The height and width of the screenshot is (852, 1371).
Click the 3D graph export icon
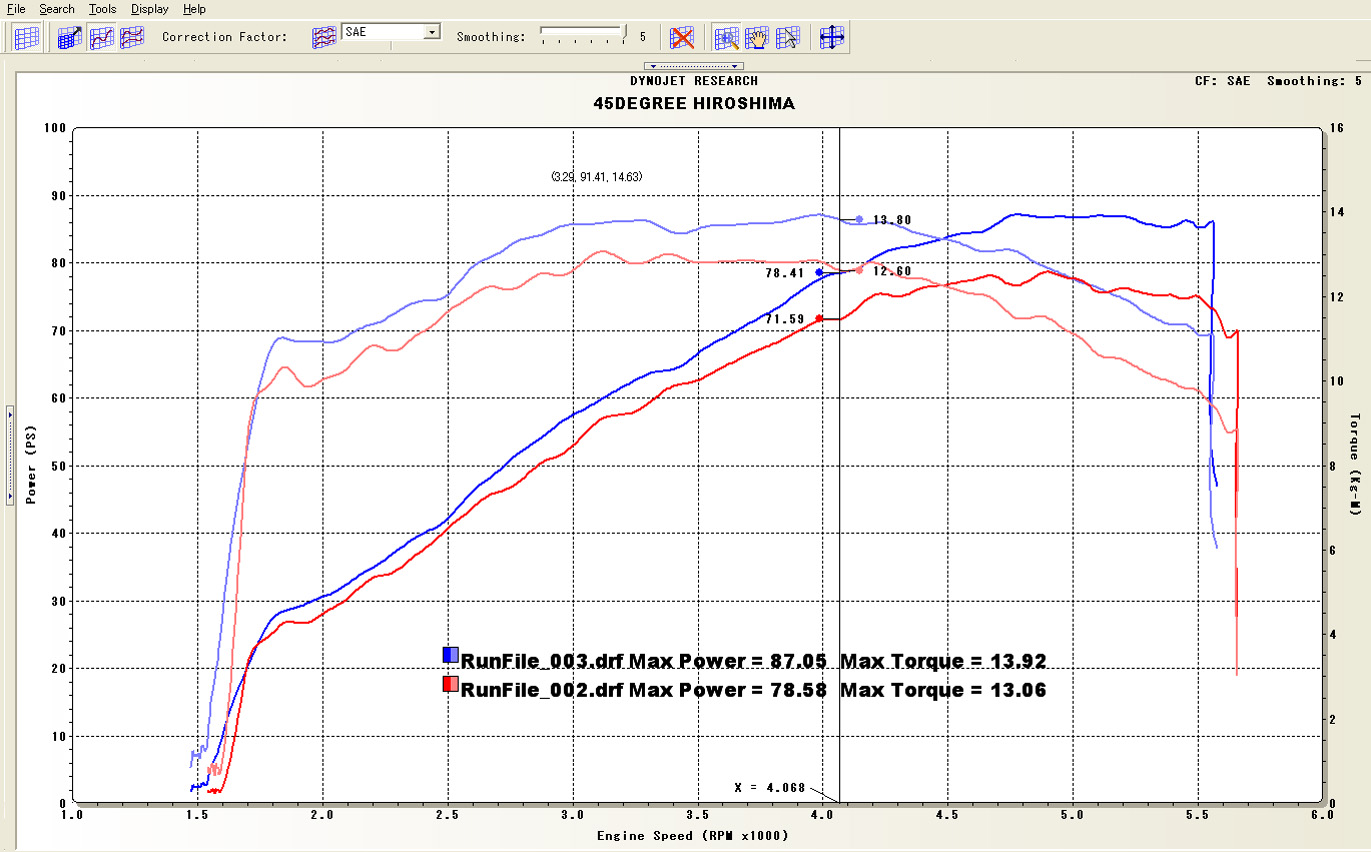click(69, 38)
